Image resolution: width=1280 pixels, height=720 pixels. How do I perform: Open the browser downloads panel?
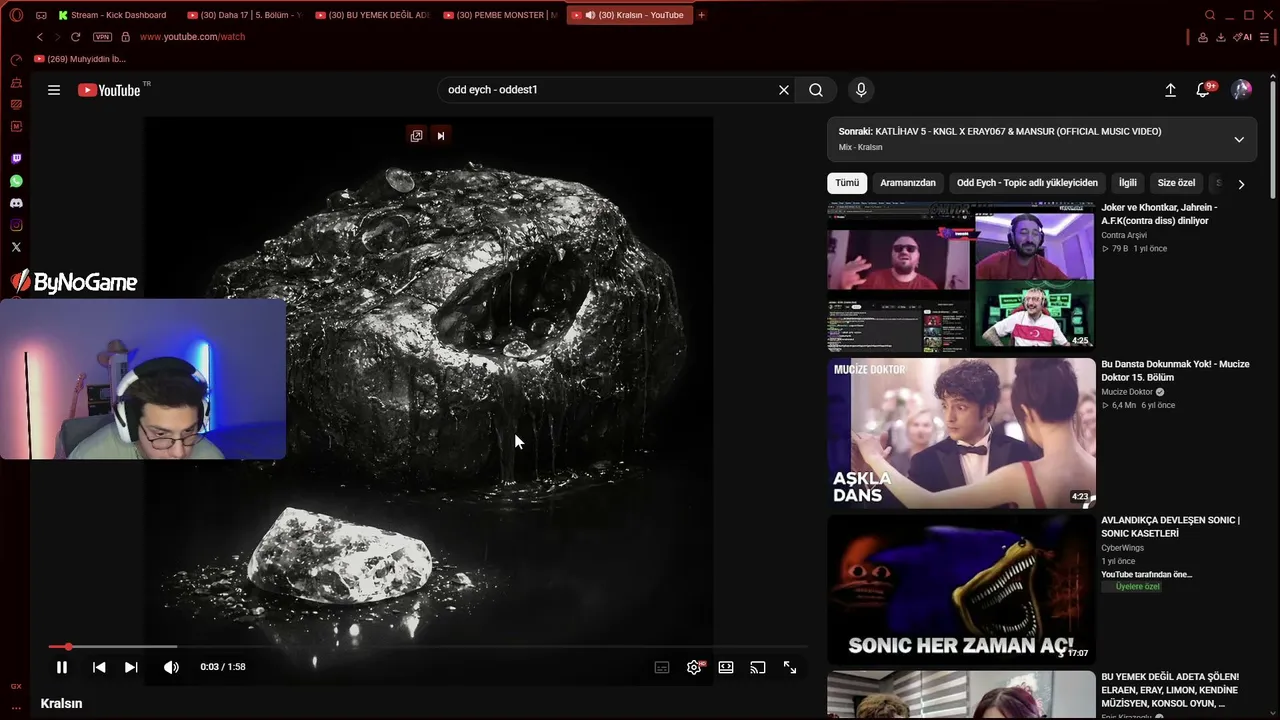pyautogui.click(x=1221, y=37)
